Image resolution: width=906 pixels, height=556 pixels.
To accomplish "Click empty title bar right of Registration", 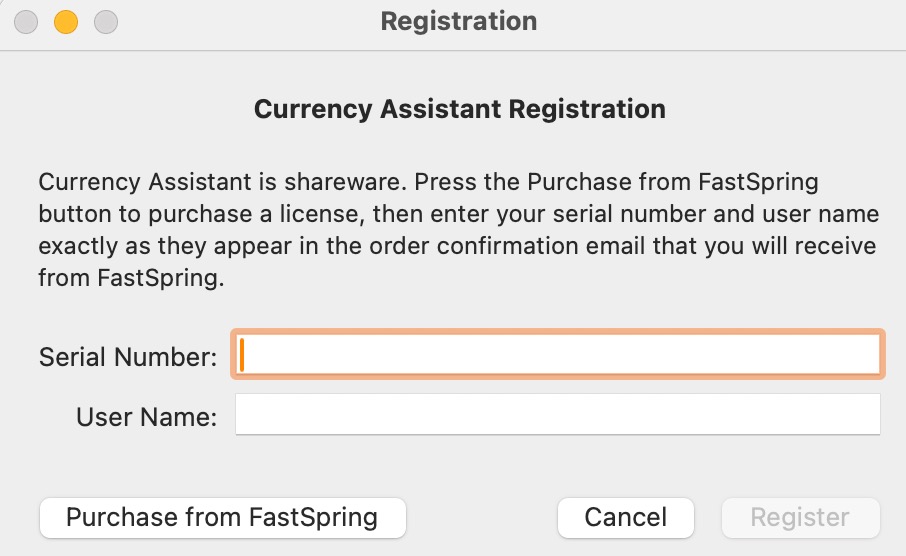I will coord(720,21).
